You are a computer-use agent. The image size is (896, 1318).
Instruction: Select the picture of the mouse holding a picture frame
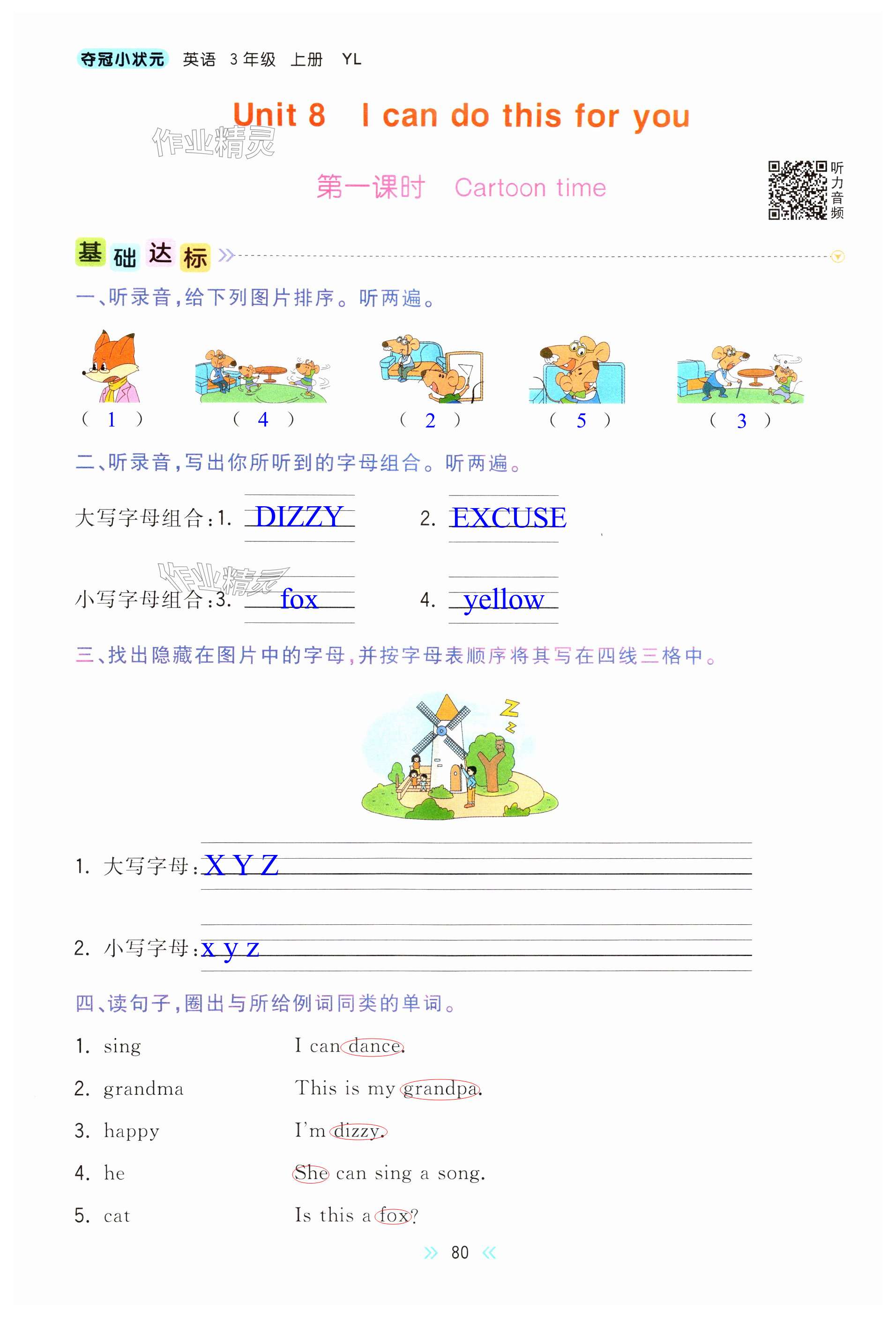click(x=432, y=369)
